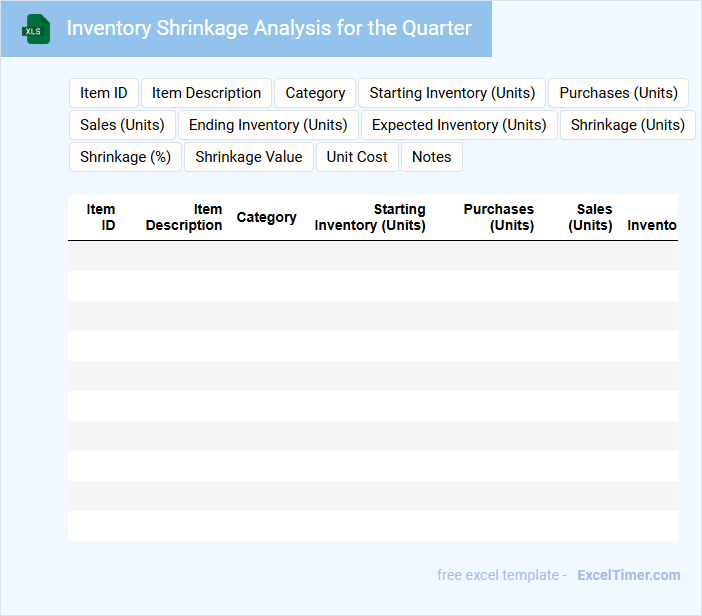
Task: Click the page title heading
Action: point(269,28)
